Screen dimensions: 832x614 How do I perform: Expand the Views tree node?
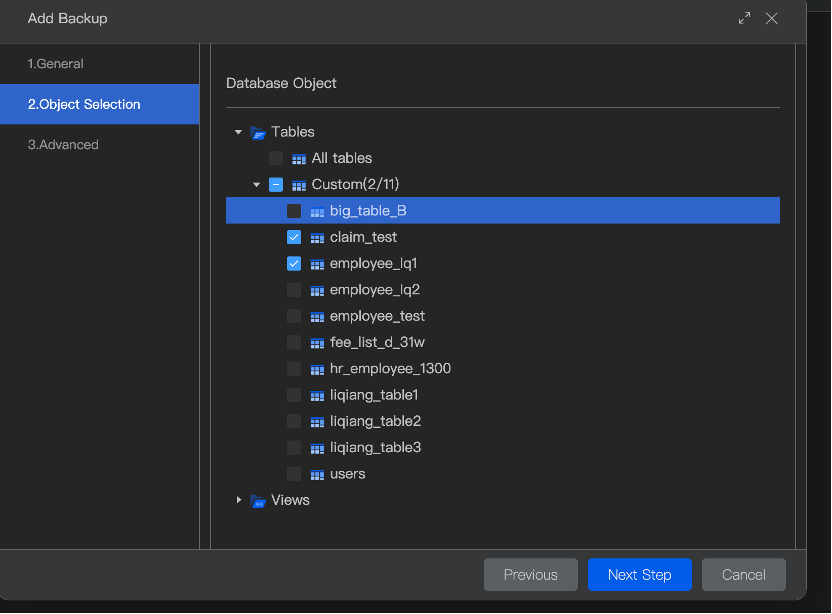coord(238,500)
